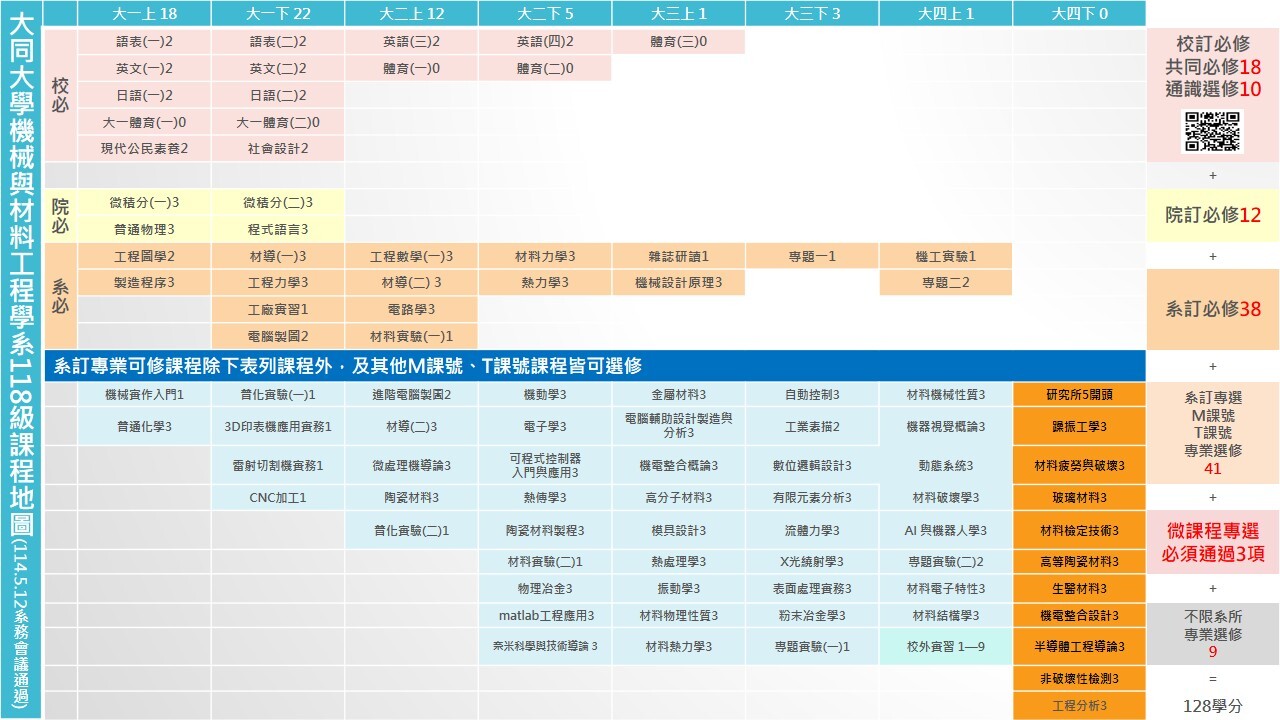Click the 進階電腦製圖2 elective cell
This screenshot has width=1280, height=720.
[x=411, y=394]
